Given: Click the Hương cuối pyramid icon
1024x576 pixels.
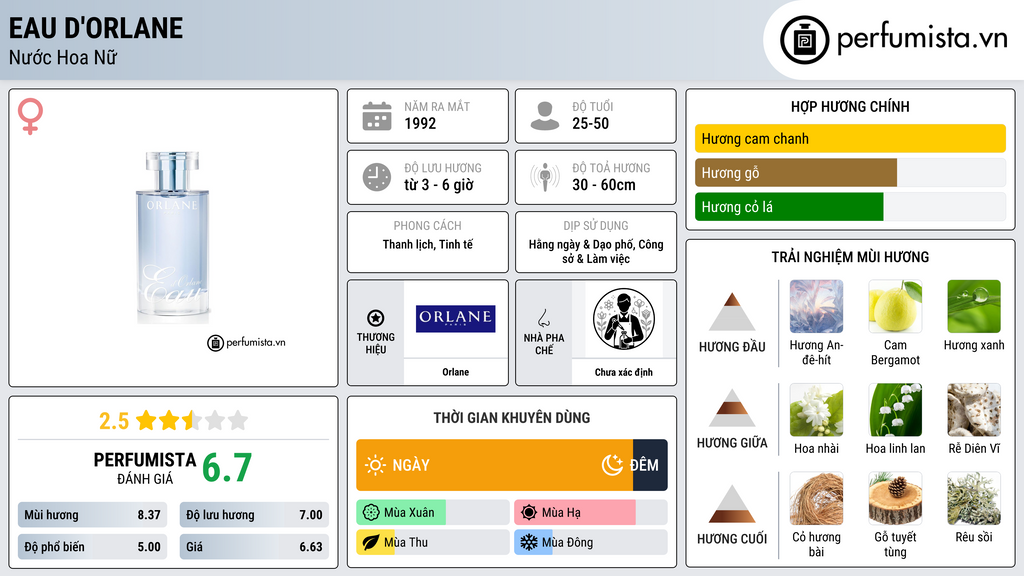Looking at the screenshot, I should (x=732, y=504).
